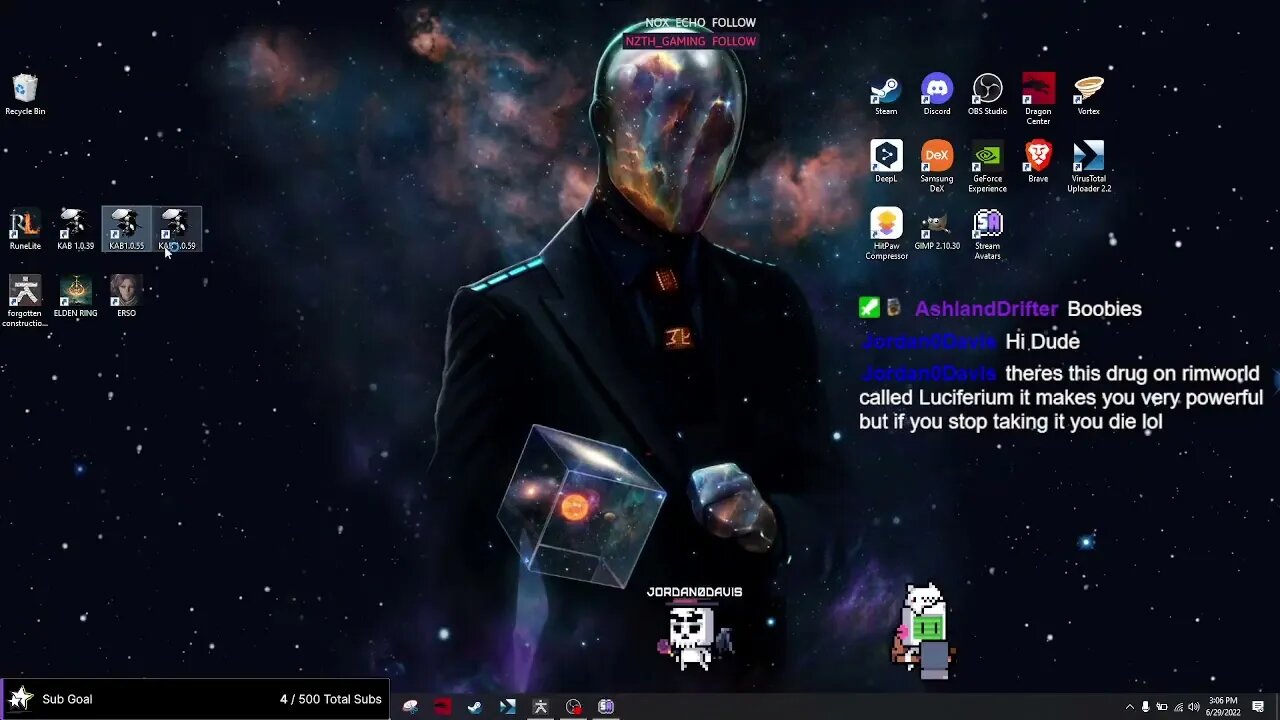Viewport: 1280px width, 720px height.
Task: Launch RuneLite from the desktop
Action: click(x=25, y=230)
